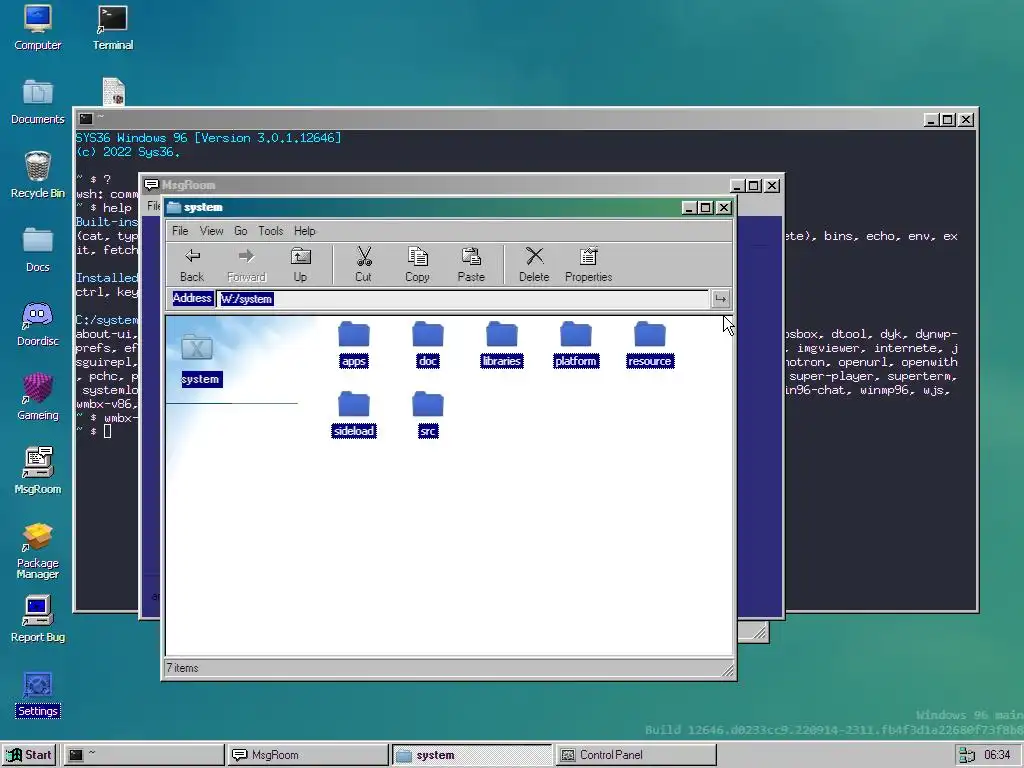Click the Paste clipboard toolbar icon

(471, 264)
